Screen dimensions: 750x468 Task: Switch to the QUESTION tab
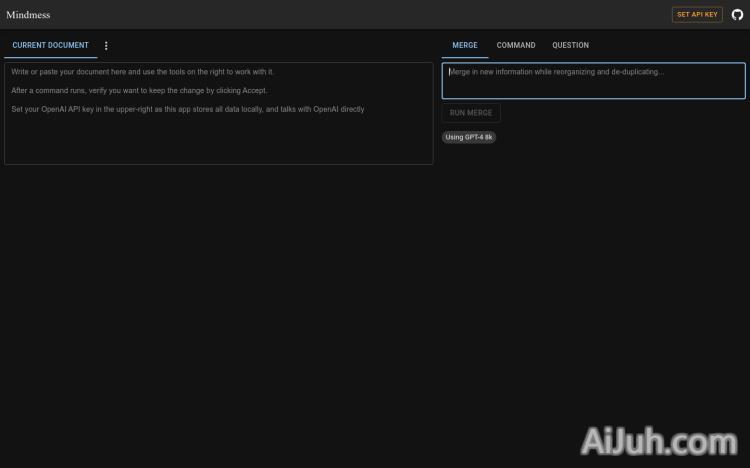(x=570, y=45)
